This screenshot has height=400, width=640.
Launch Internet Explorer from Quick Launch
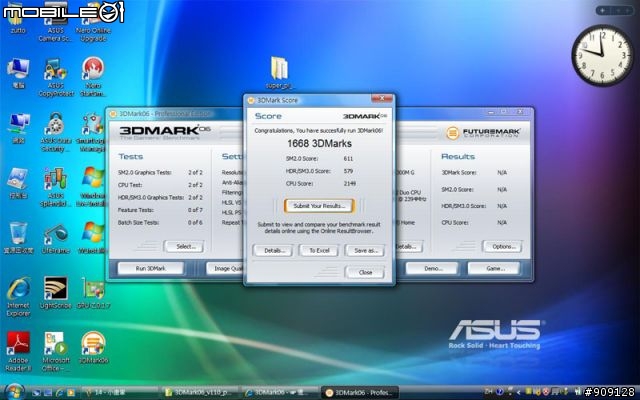click(x=60, y=393)
